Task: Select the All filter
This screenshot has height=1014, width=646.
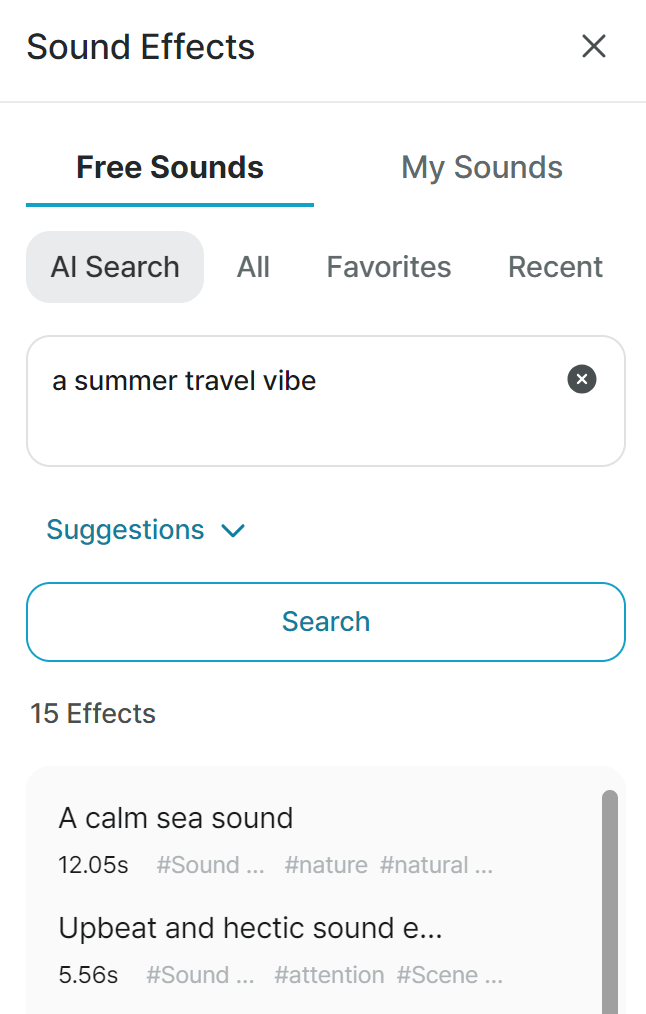Action: click(x=253, y=267)
